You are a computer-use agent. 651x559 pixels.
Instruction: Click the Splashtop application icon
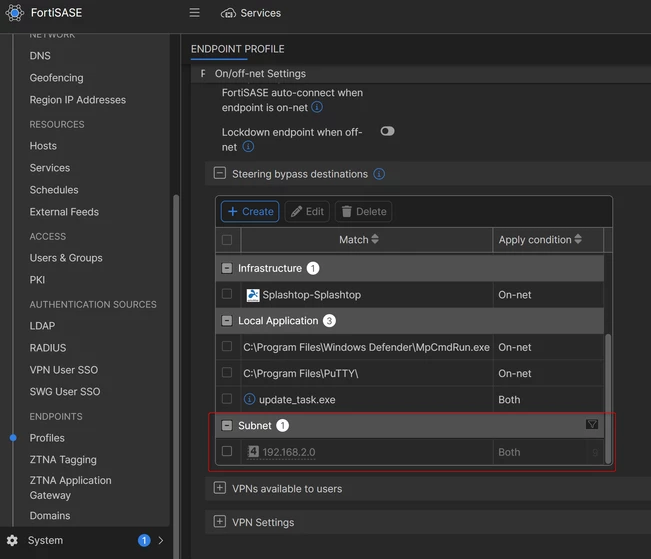tap(253, 295)
